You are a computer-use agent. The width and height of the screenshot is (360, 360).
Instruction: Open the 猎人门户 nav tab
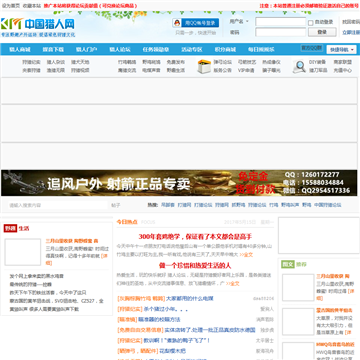[86, 49]
